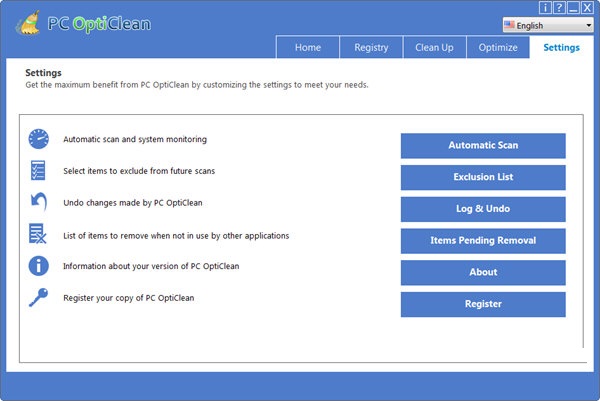Open the Exclusion List
Screen dimensions: 600x401
coord(483,177)
